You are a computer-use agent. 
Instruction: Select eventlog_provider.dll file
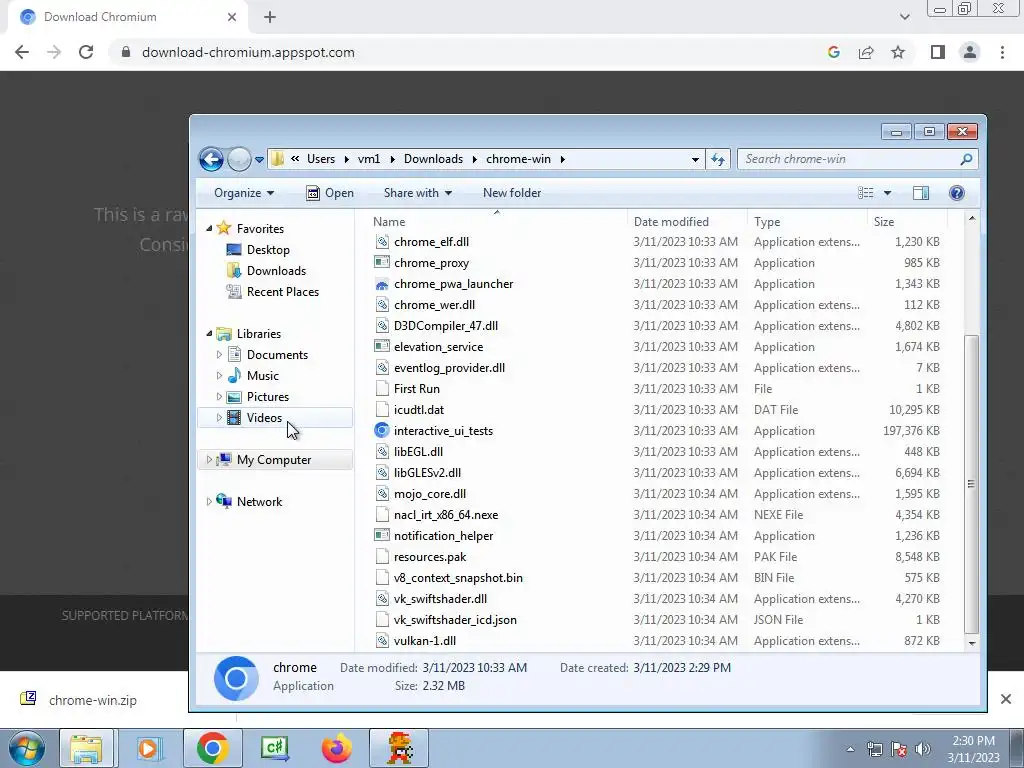click(x=449, y=368)
